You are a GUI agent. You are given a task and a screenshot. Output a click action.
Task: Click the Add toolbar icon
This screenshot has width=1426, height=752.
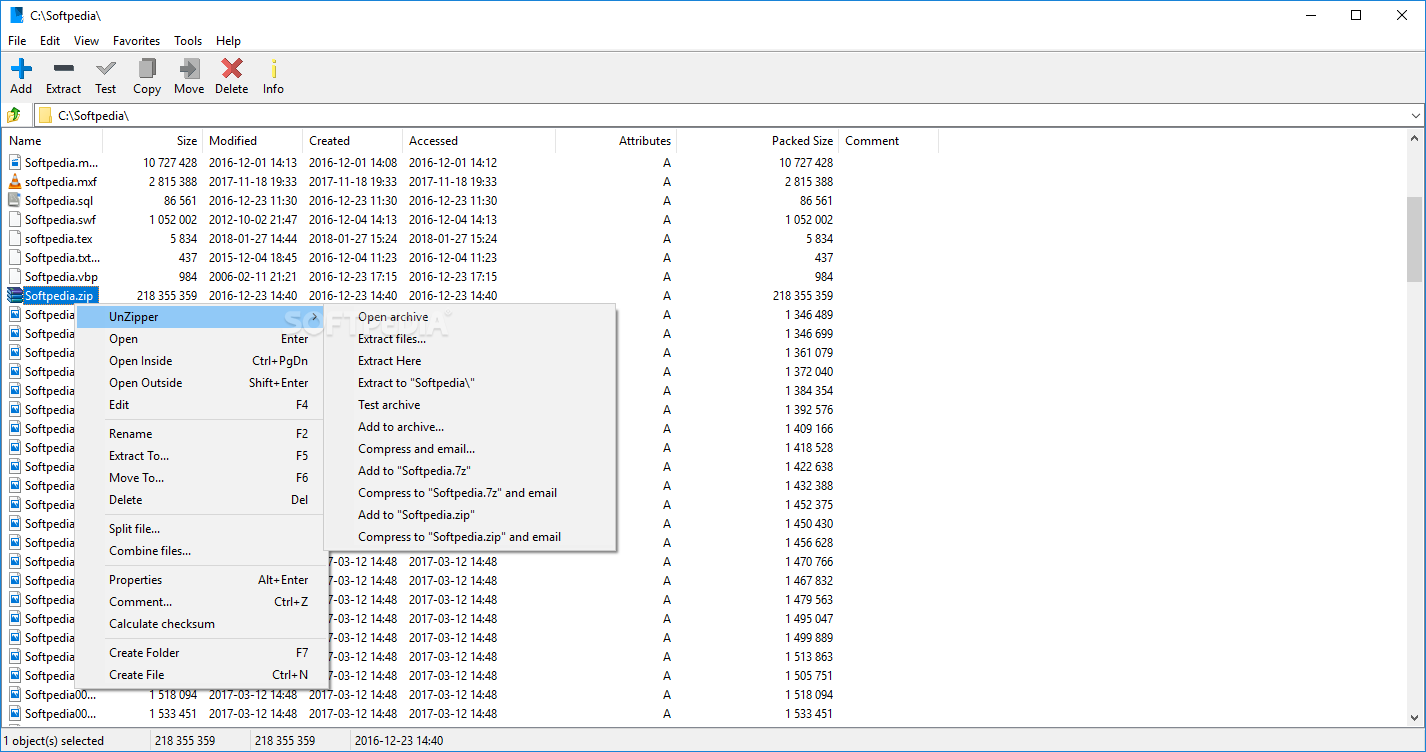click(x=21, y=69)
